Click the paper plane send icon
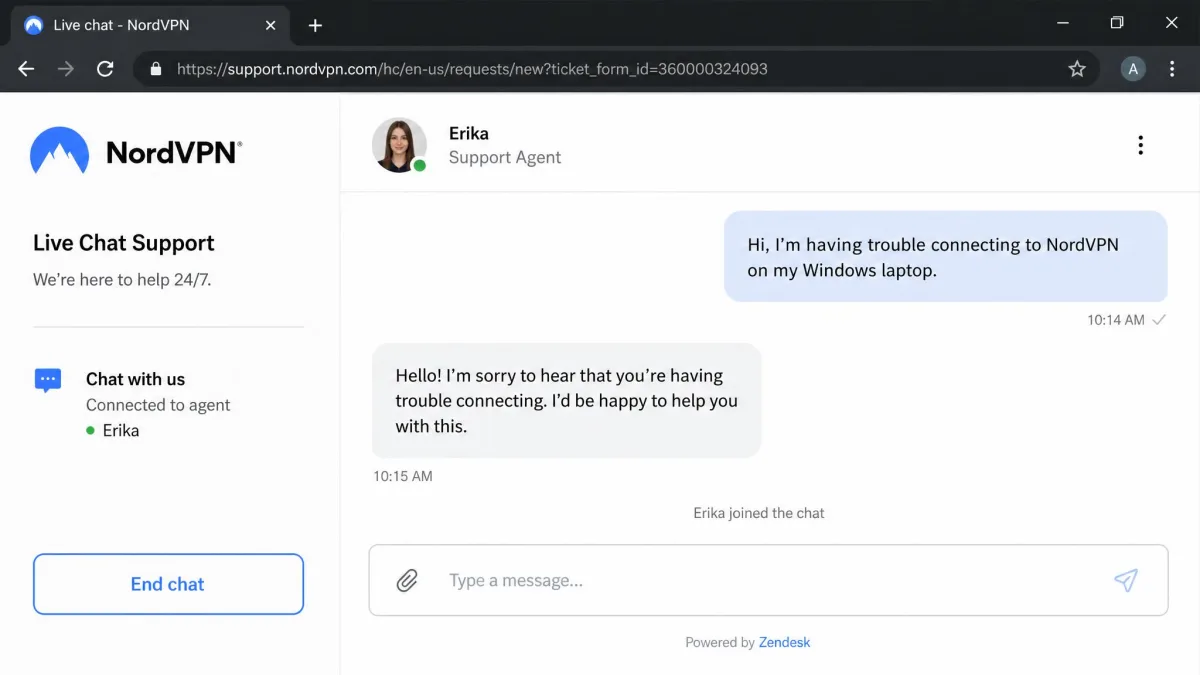 [1126, 580]
